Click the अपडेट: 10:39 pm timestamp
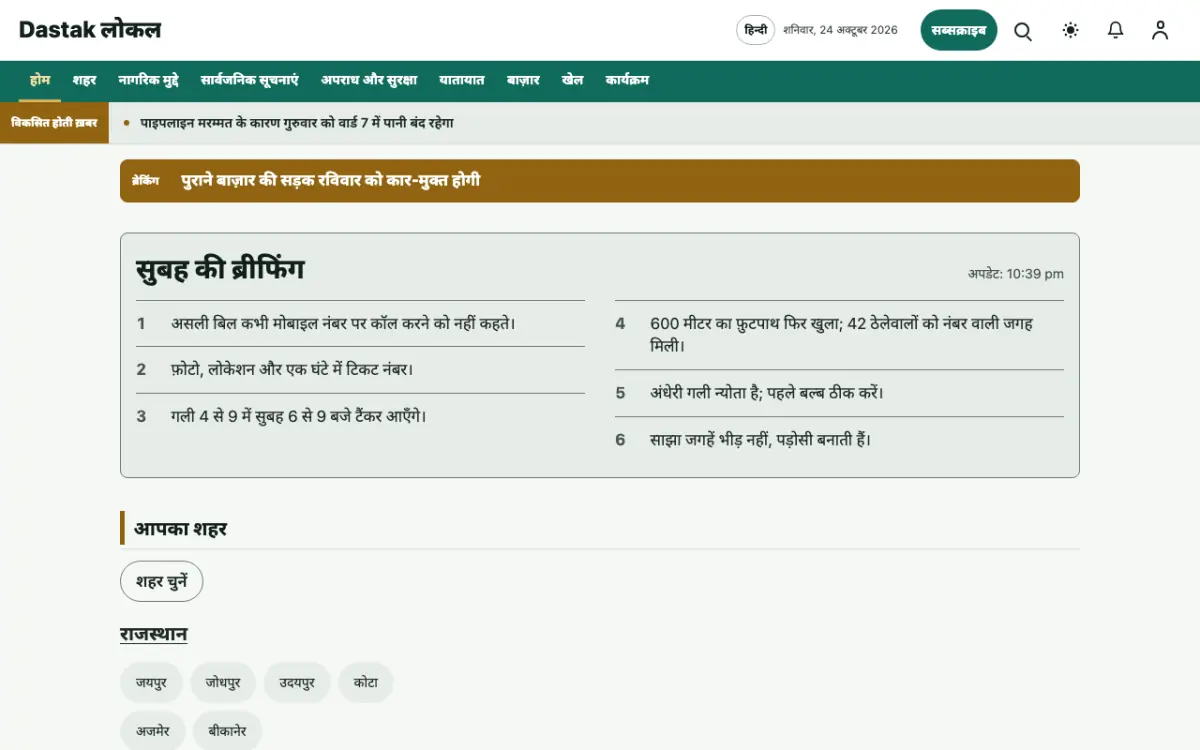Screen dimensions: 1200x750 tap(1016, 274)
